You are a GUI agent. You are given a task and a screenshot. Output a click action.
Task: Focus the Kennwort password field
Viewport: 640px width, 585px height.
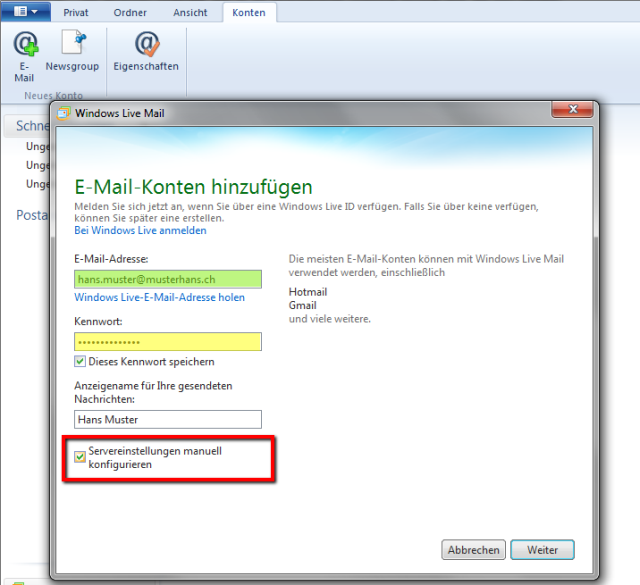[x=167, y=342]
